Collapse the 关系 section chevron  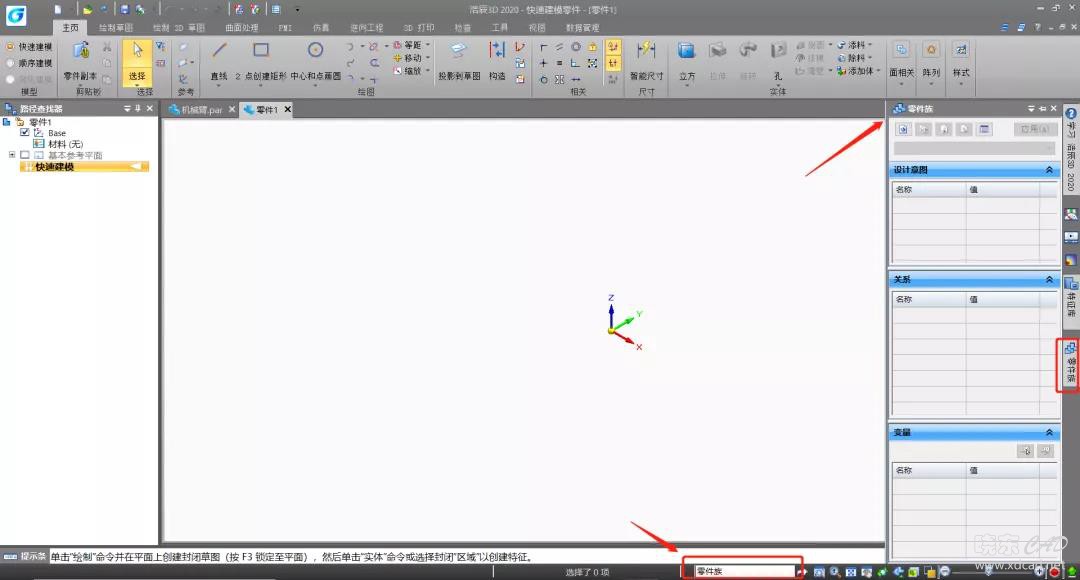point(1049,280)
